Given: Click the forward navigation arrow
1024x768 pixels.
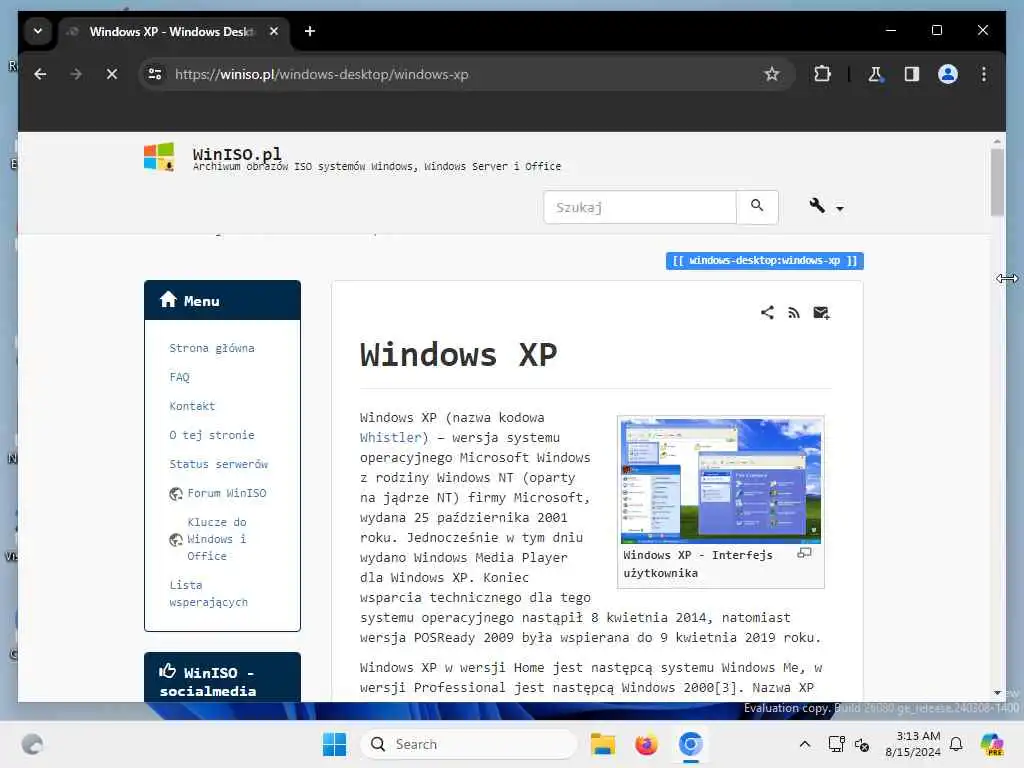Looking at the screenshot, I should click(76, 74).
